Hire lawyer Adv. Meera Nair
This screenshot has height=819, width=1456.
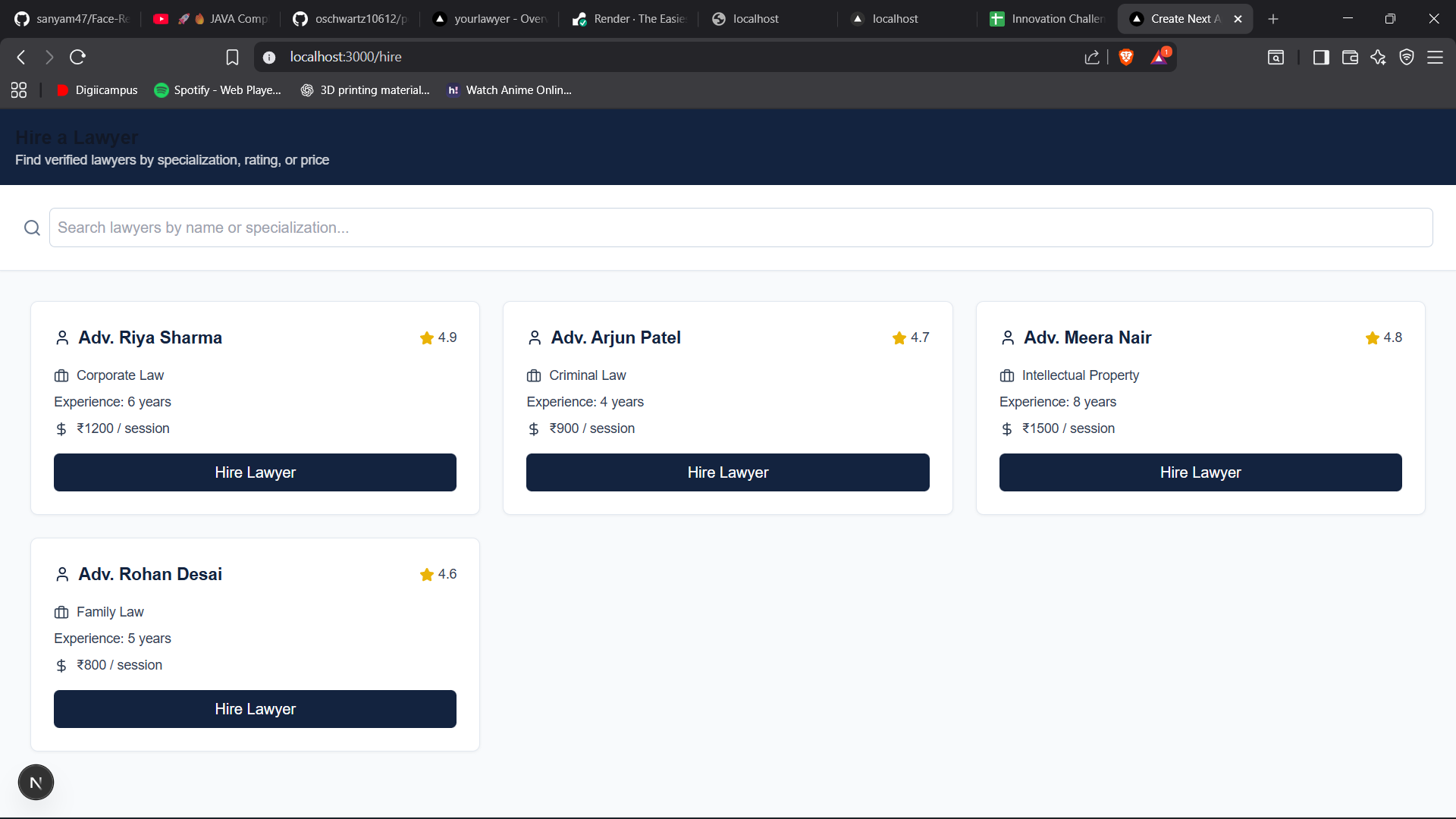(x=1200, y=472)
